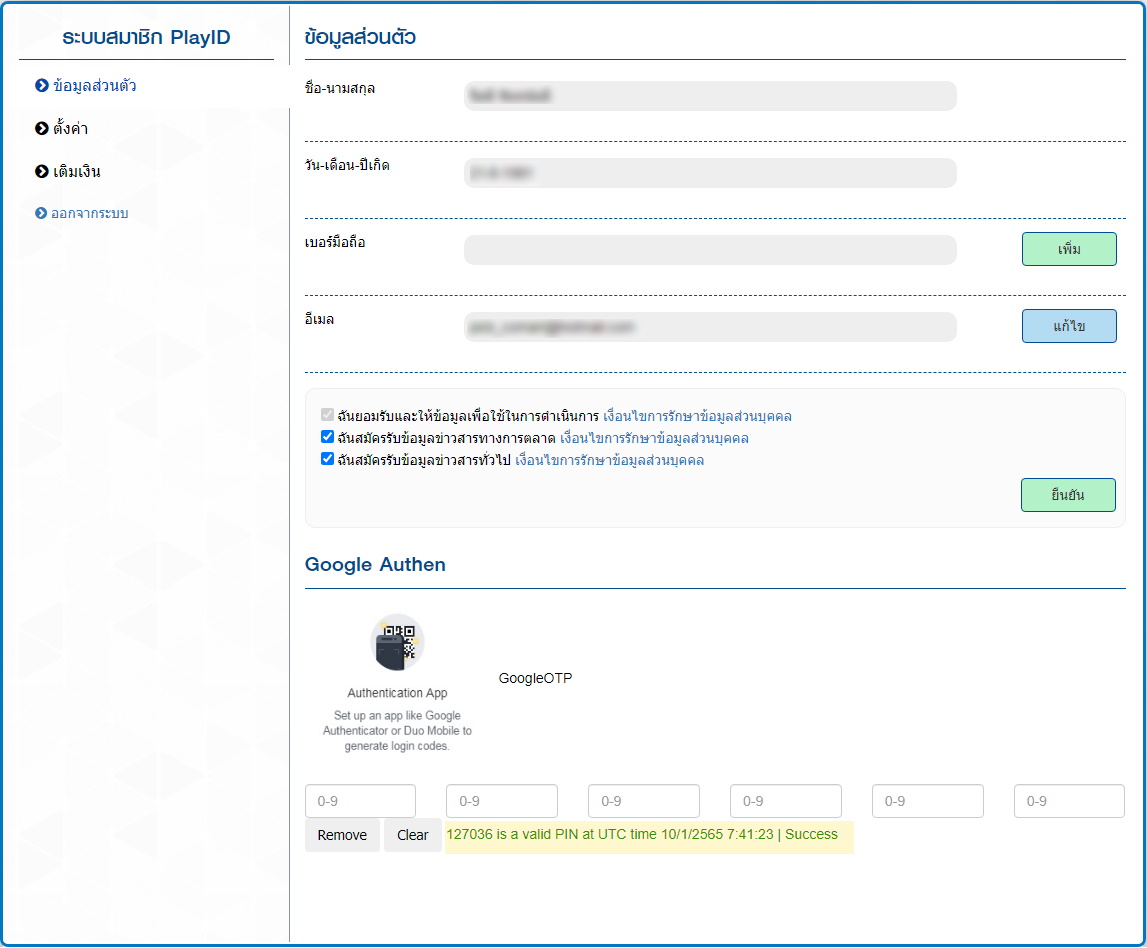The height and width of the screenshot is (948, 1147).
Task: Click the mobile number เบอร์มือถือ field
Action: click(x=710, y=250)
